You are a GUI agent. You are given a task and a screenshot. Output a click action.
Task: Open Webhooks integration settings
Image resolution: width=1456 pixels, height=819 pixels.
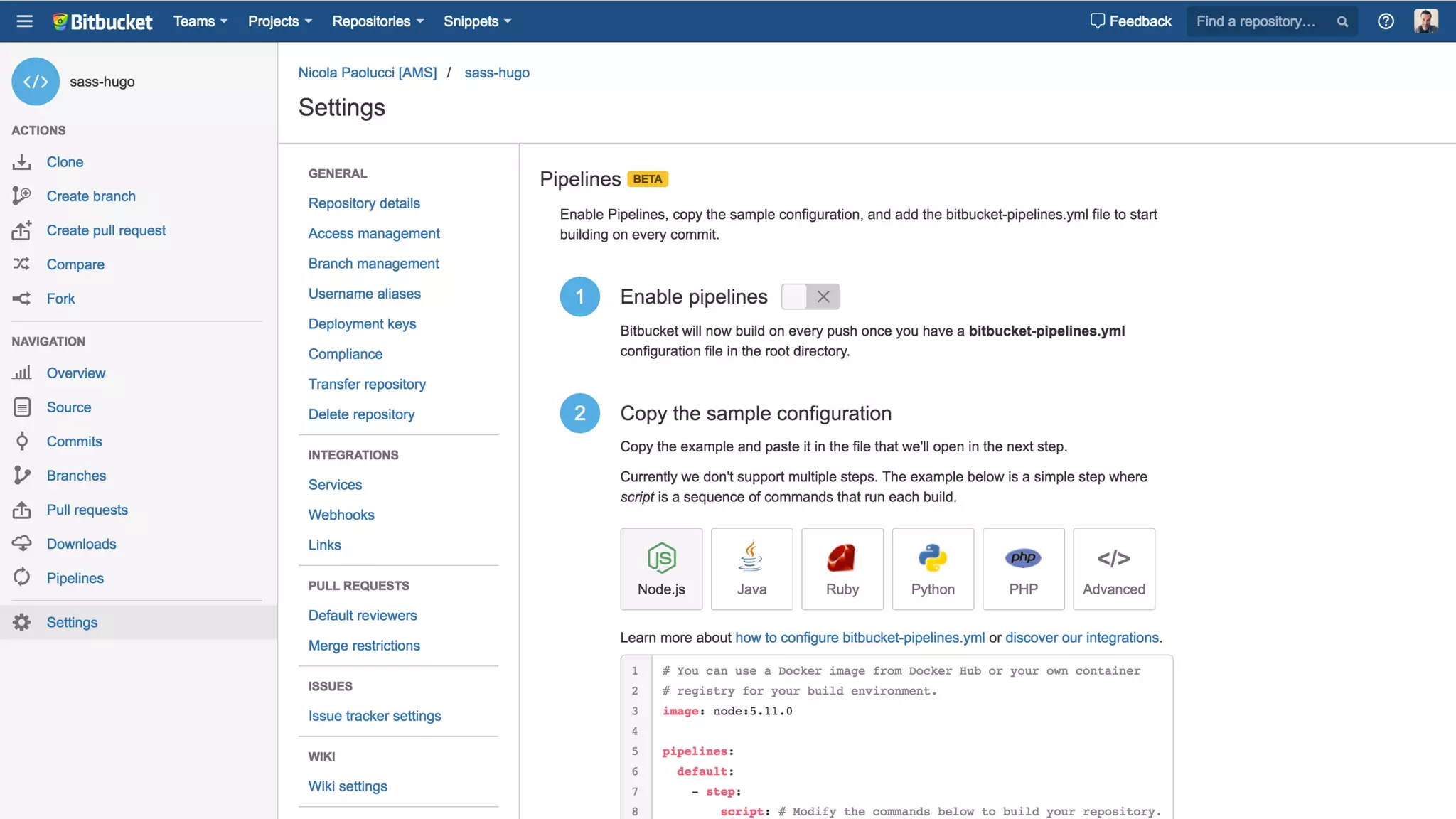point(341,515)
